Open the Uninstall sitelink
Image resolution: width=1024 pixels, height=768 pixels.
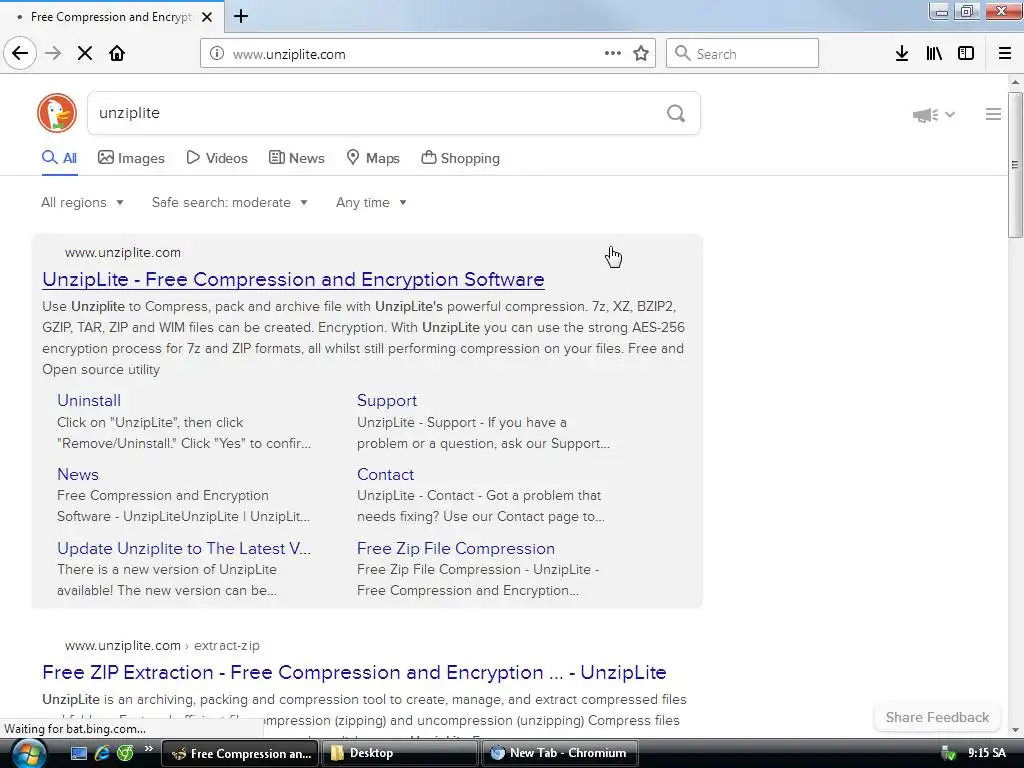(89, 400)
